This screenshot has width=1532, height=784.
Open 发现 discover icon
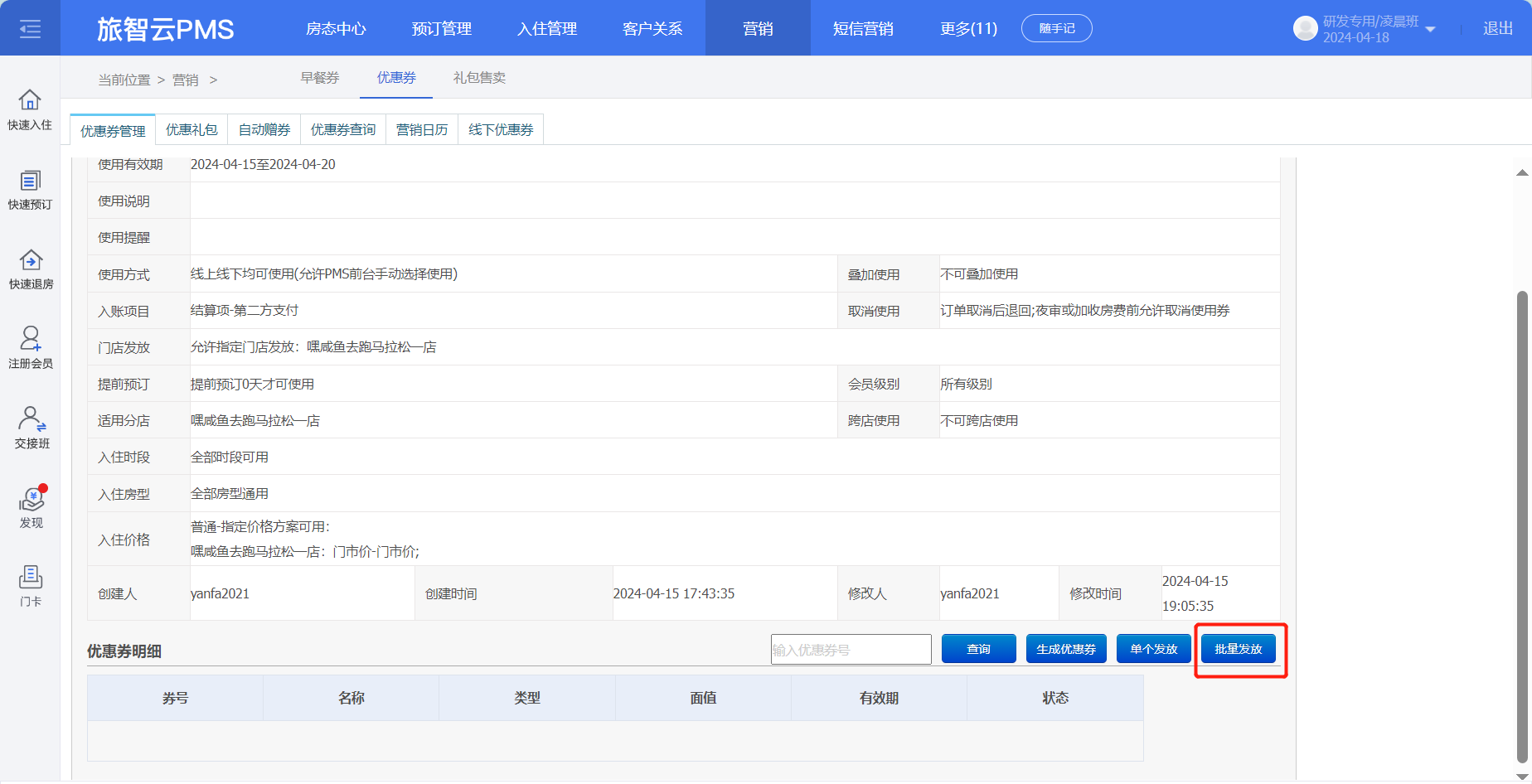click(32, 507)
